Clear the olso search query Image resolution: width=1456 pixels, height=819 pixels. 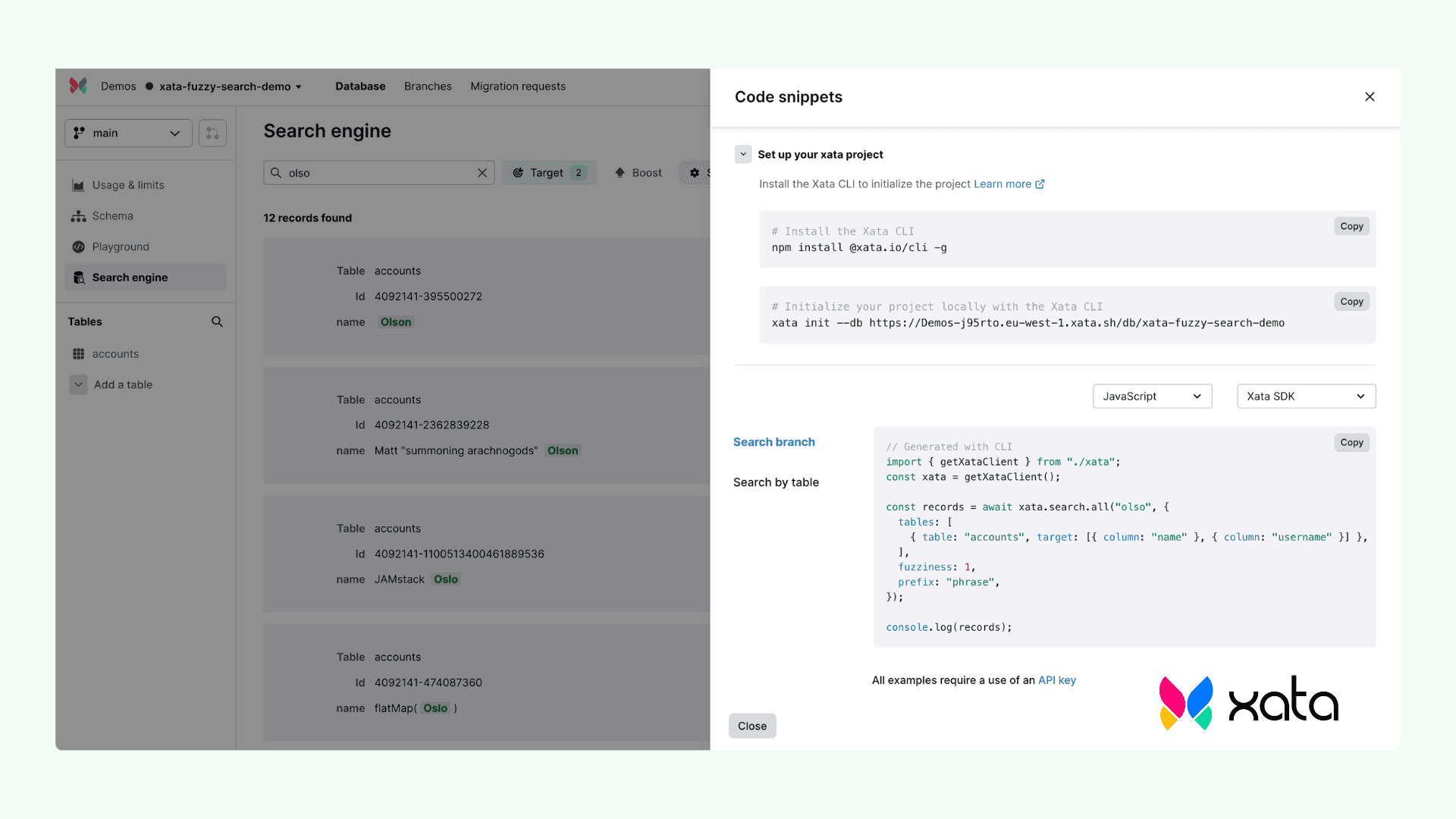pos(482,173)
